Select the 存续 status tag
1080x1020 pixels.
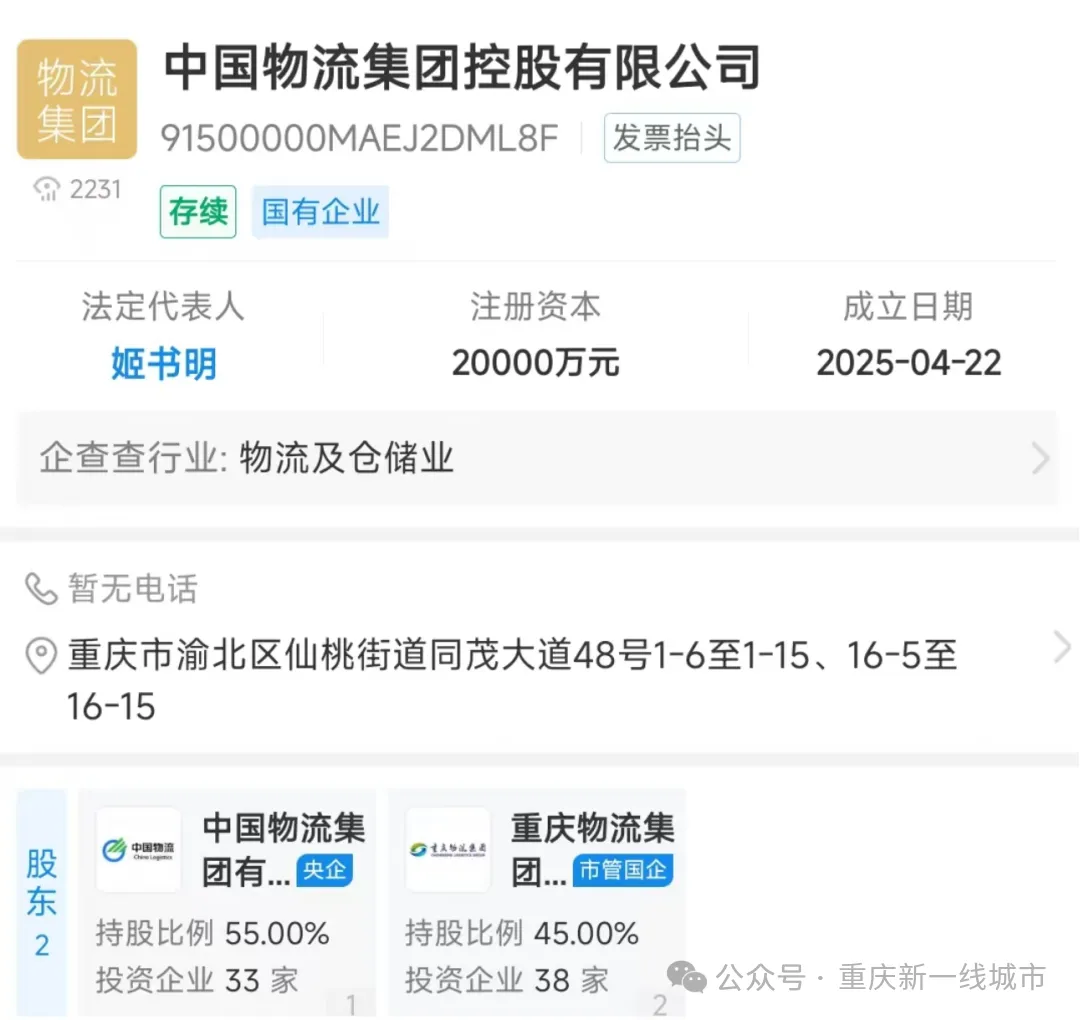click(x=197, y=212)
